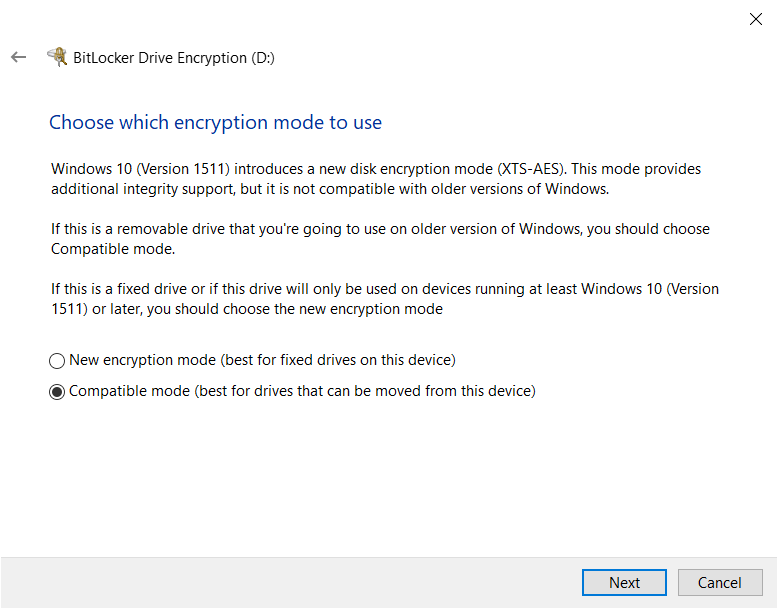
Task: Click the back arrow icon
Action: point(18,58)
